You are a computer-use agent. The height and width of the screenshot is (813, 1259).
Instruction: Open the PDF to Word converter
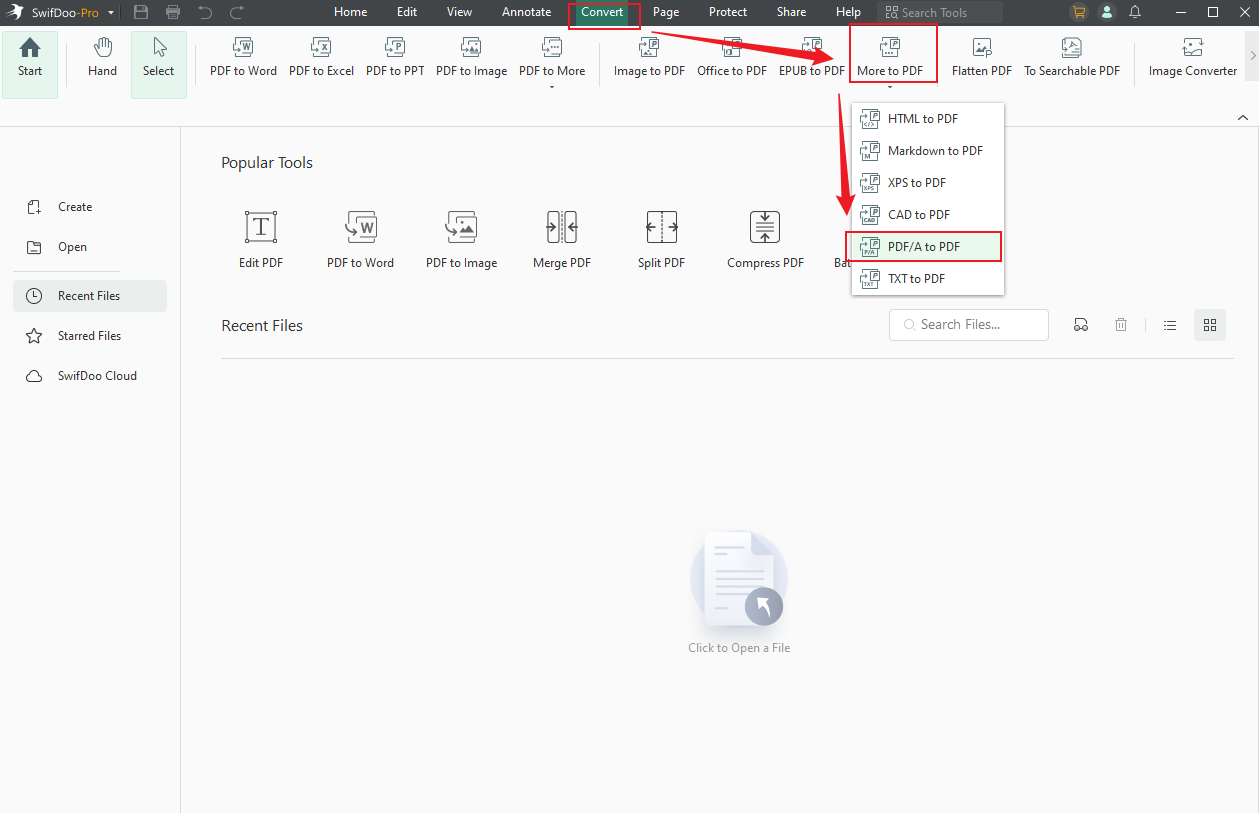point(242,56)
